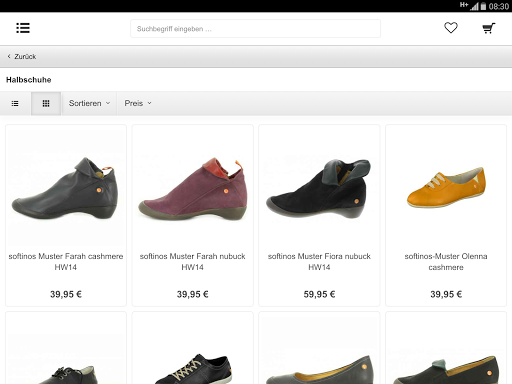Switch to list view layout

[x=15, y=103]
